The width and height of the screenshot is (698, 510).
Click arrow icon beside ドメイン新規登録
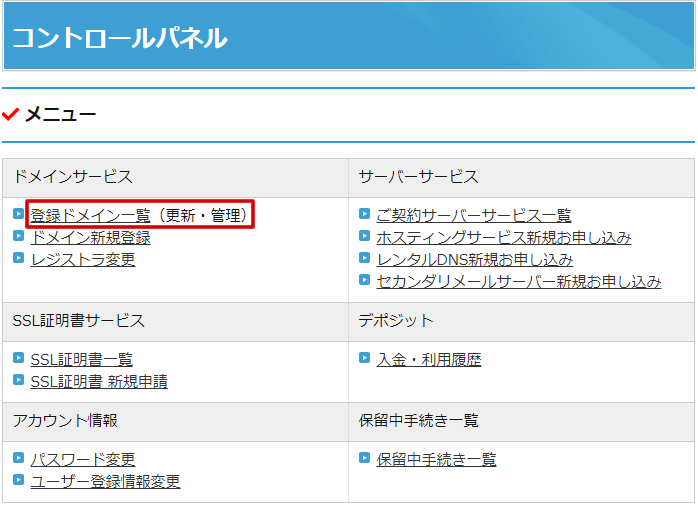(x=18, y=235)
